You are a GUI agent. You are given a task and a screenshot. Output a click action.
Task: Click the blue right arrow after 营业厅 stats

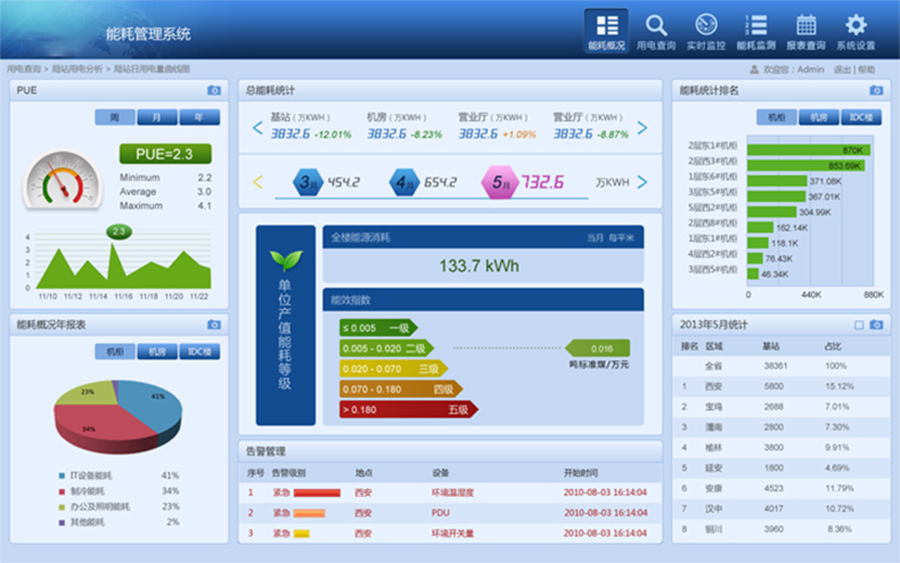[x=642, y=128]
